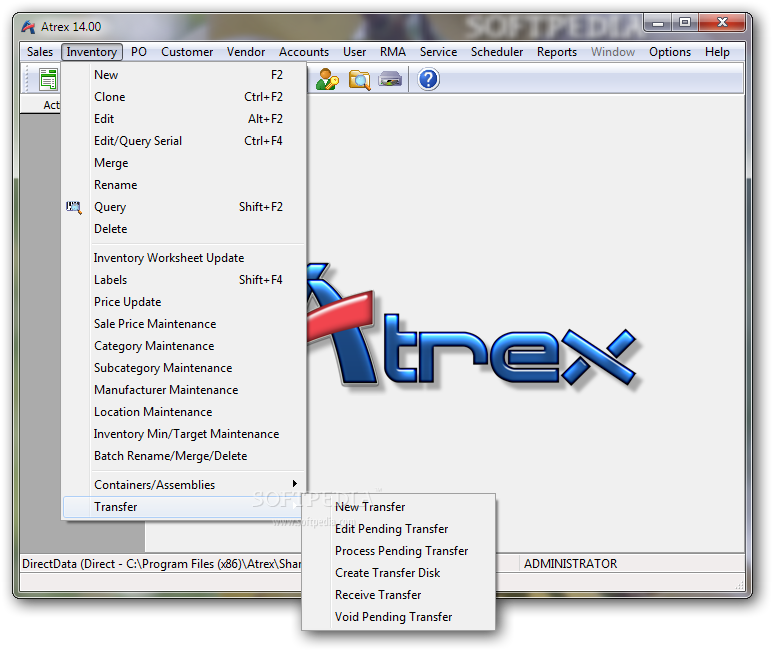Select the highlighted Transfer menu item
The image size is (773, 651).
(183, 507)
